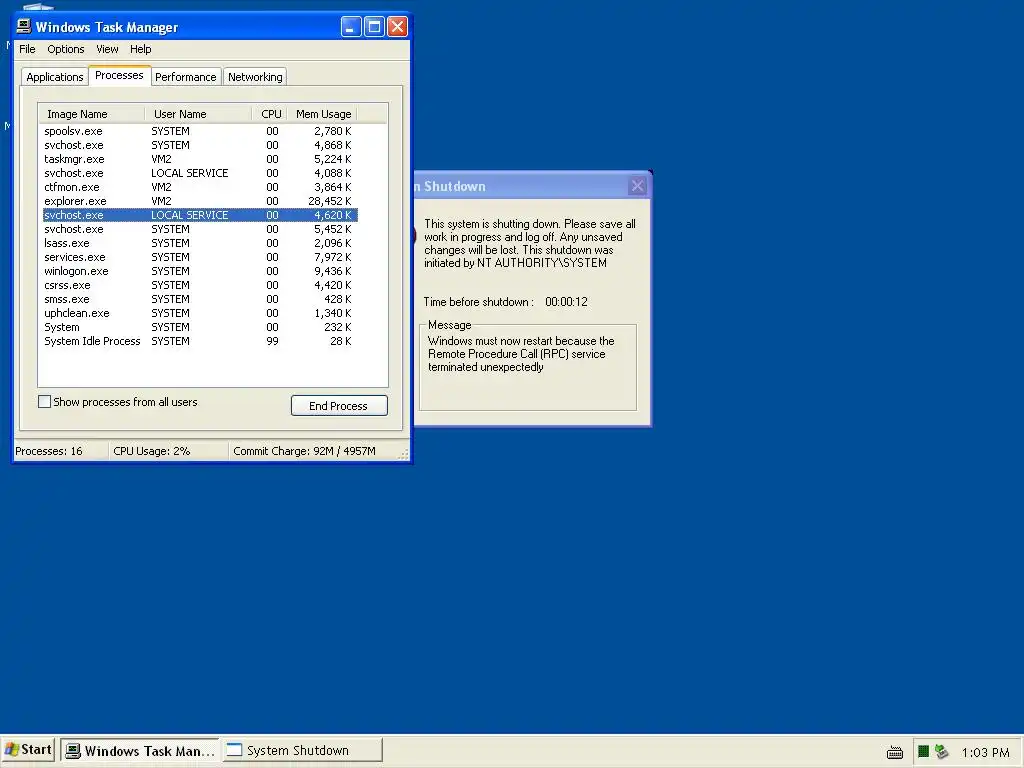
Task: Open the Help menu
Action: 140,49
